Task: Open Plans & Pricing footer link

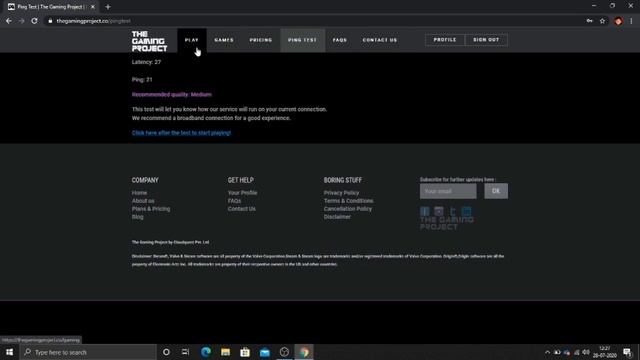Action: [151, 209]
